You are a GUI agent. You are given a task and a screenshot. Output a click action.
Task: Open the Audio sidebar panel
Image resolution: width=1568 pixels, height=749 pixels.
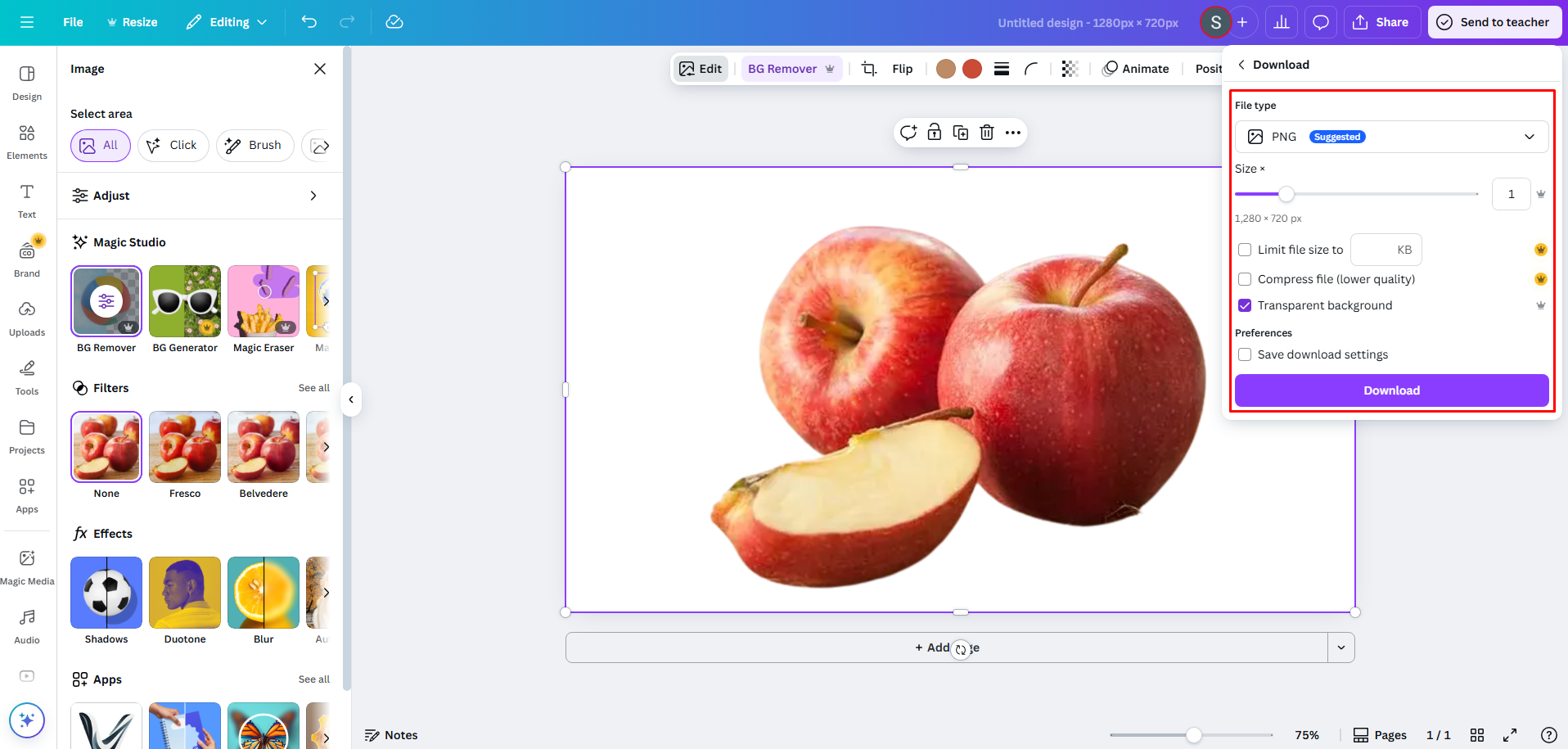[x=27, y=626]
